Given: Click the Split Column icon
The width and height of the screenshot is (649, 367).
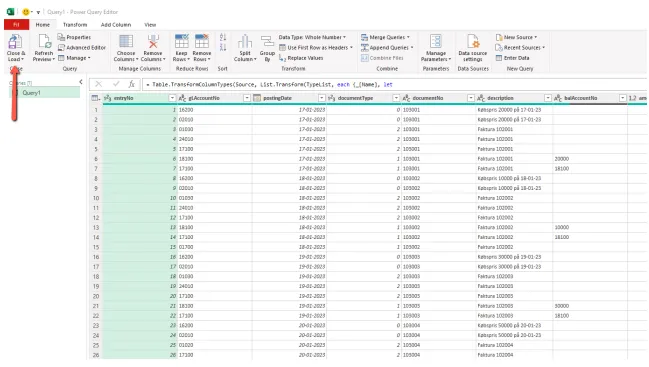Looking at the screenshot, I should (245, 41).
